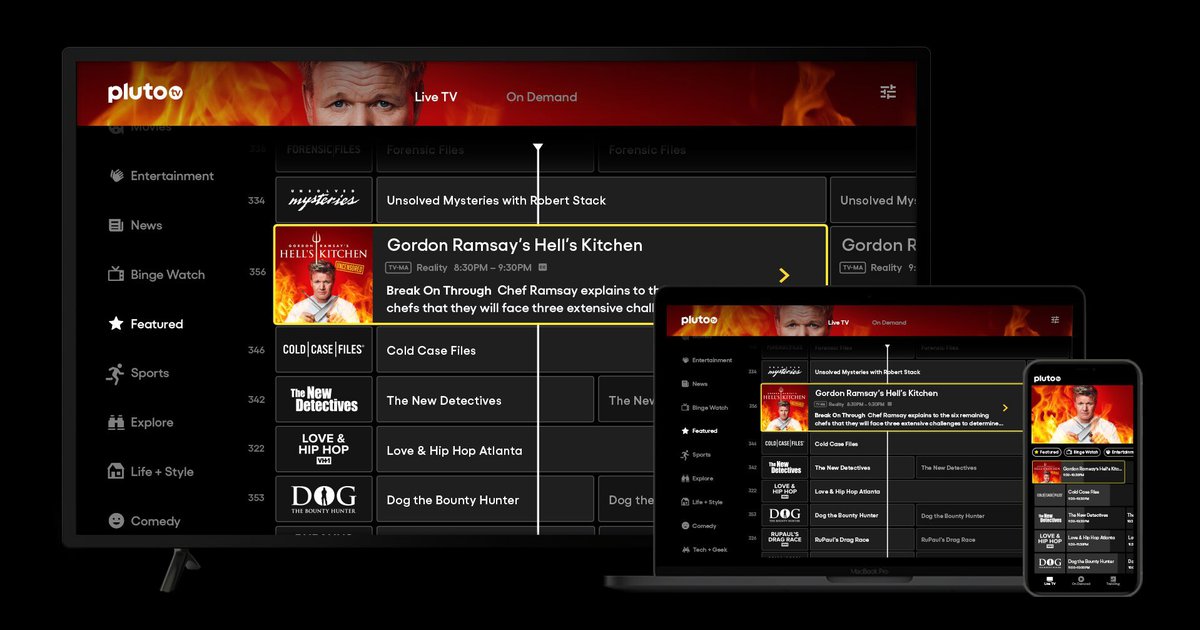Select the News icon on the TV sidebar
Screen dimensions: 1200x630
(x=116, y=226)
